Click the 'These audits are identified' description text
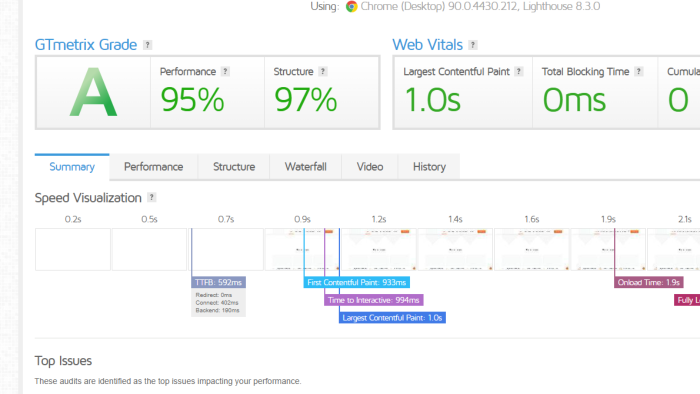Screen dimensions: 700x394 (168, 381)
